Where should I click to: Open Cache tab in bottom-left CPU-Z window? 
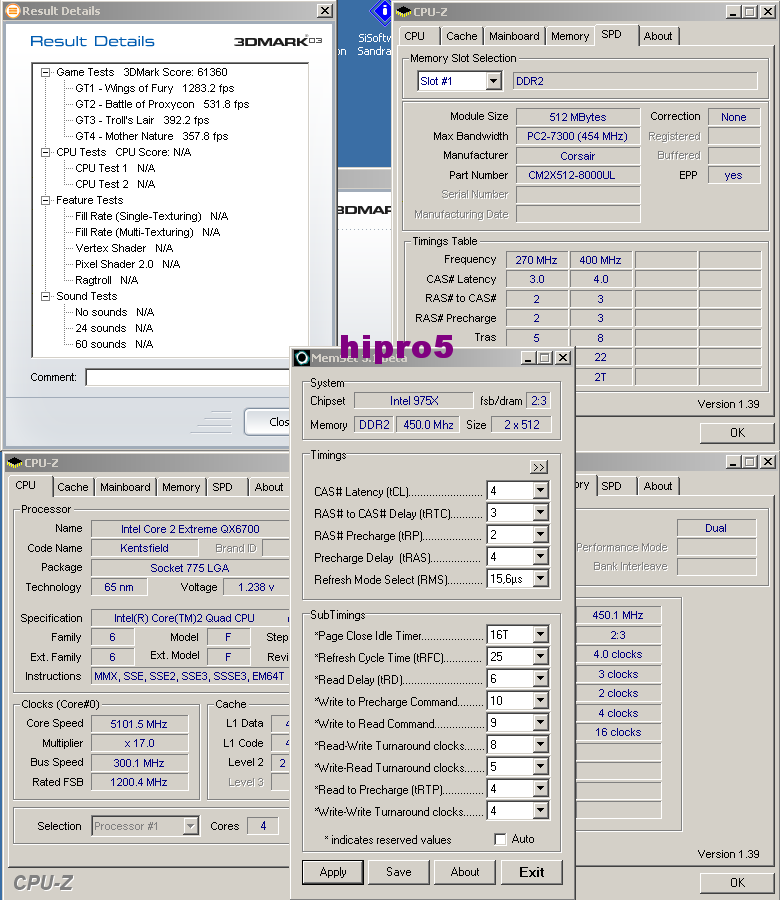point(73,487)
